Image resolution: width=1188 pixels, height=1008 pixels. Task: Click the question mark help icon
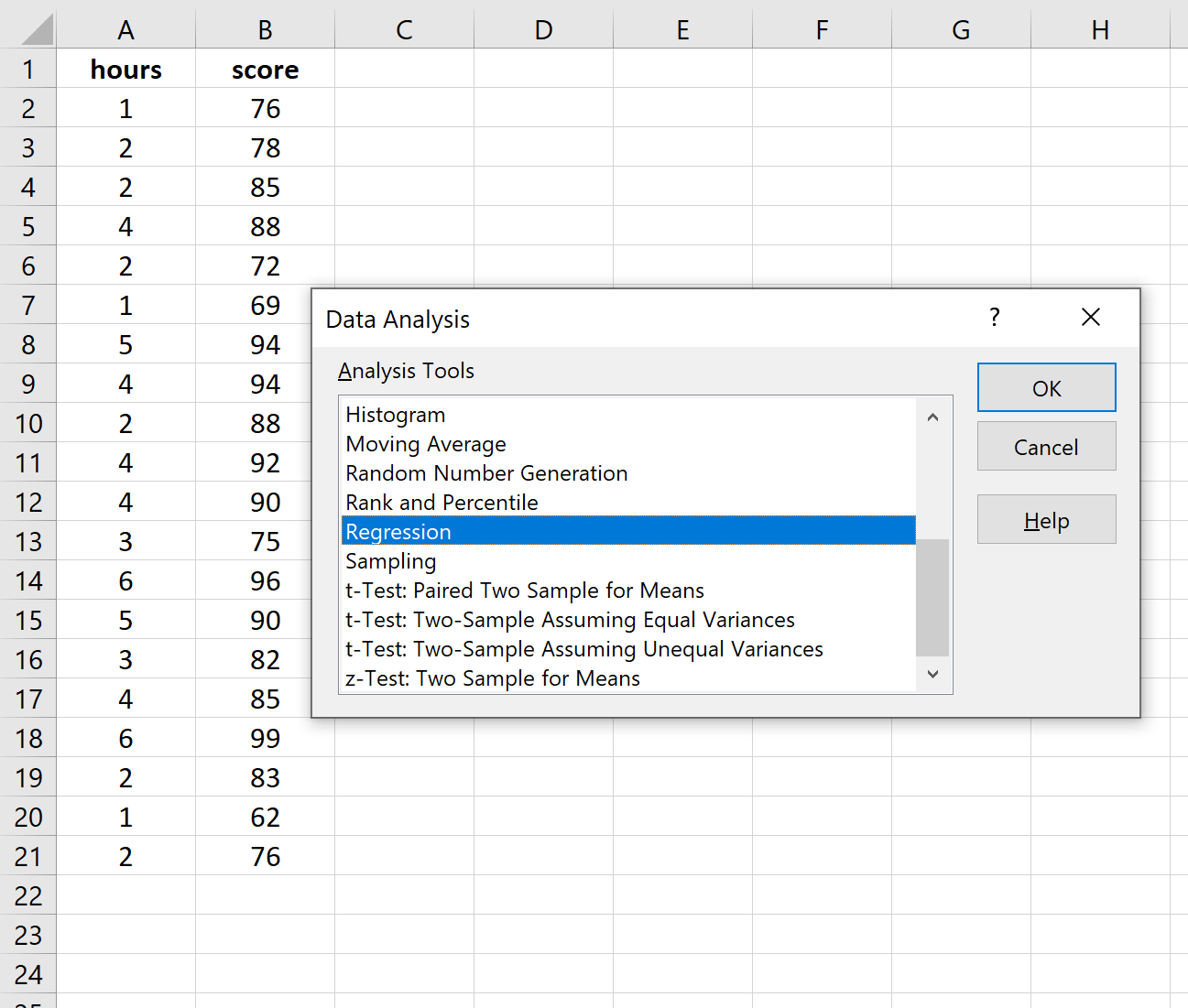click(x=995, y=318)
